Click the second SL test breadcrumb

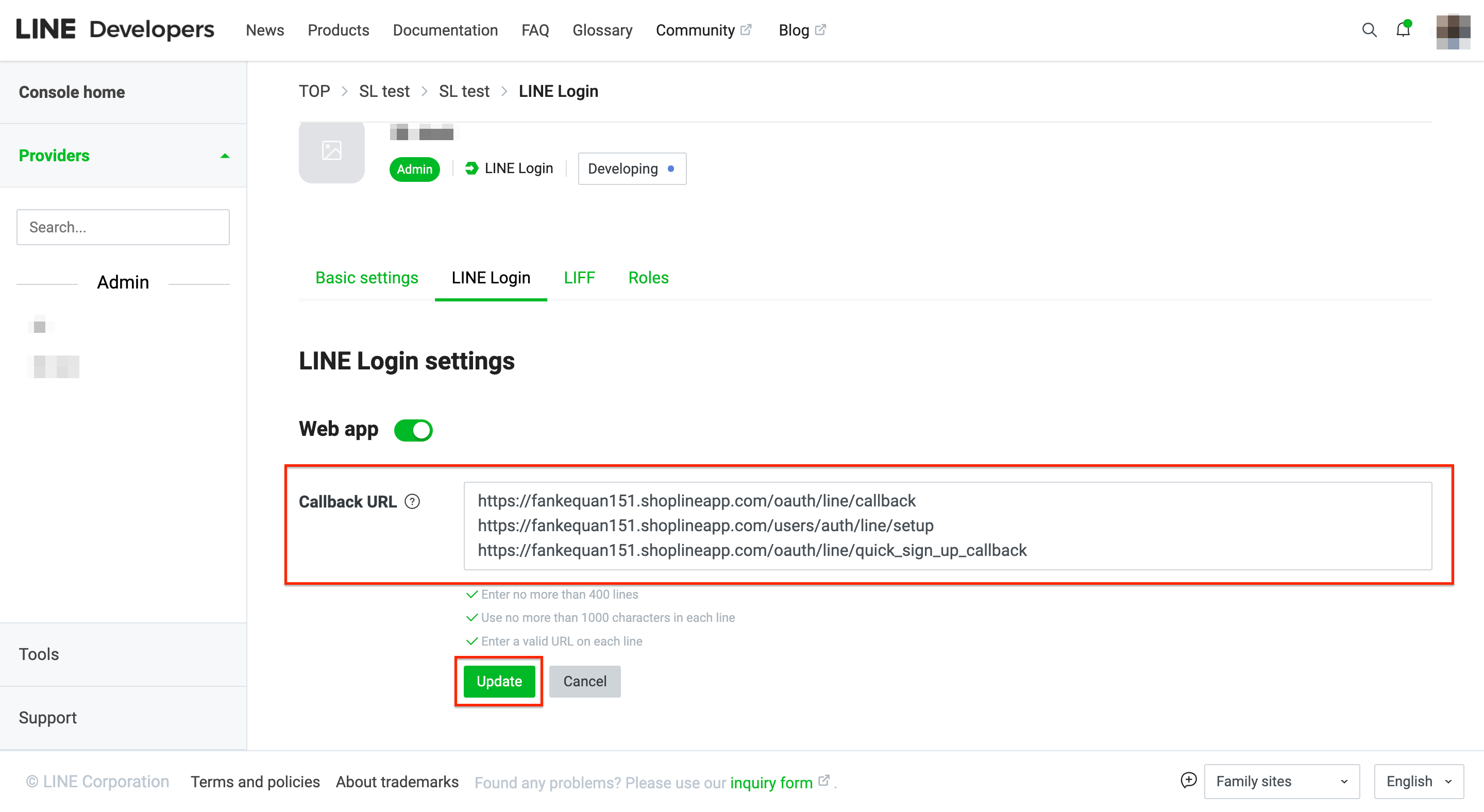(x=464, y=91)
